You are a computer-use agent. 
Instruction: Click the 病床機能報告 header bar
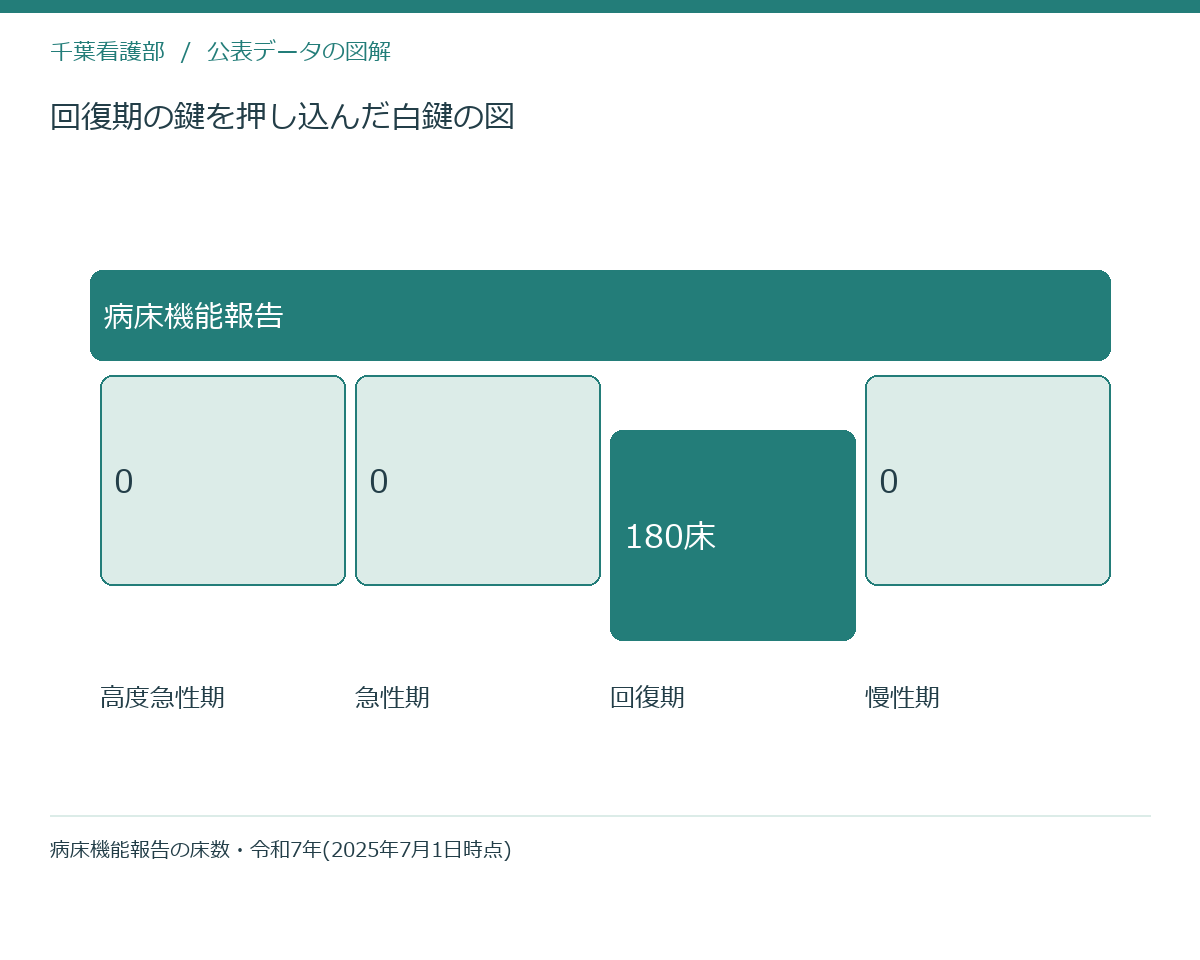[600, 315]
